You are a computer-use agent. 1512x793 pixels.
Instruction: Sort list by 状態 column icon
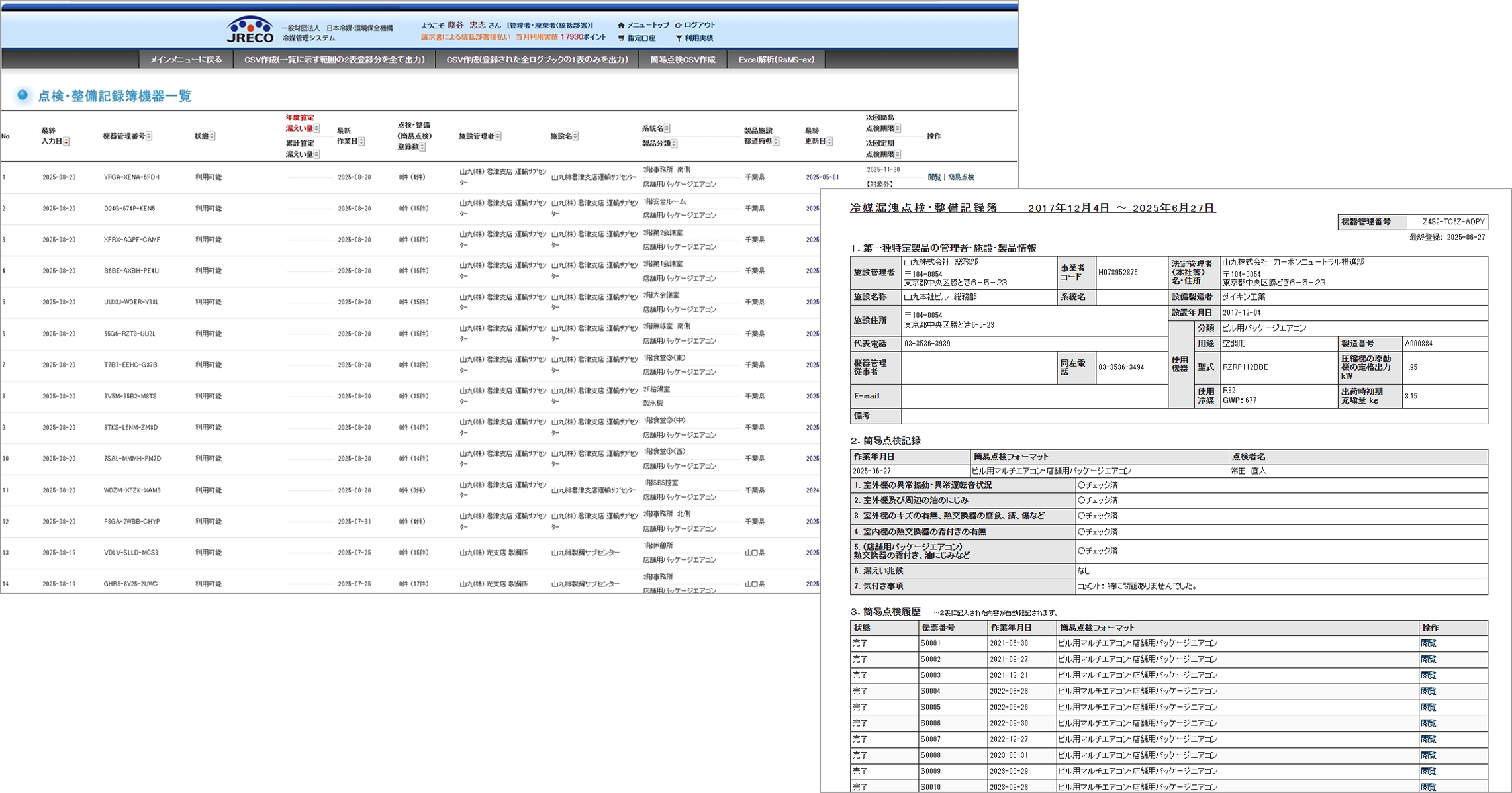213,136
